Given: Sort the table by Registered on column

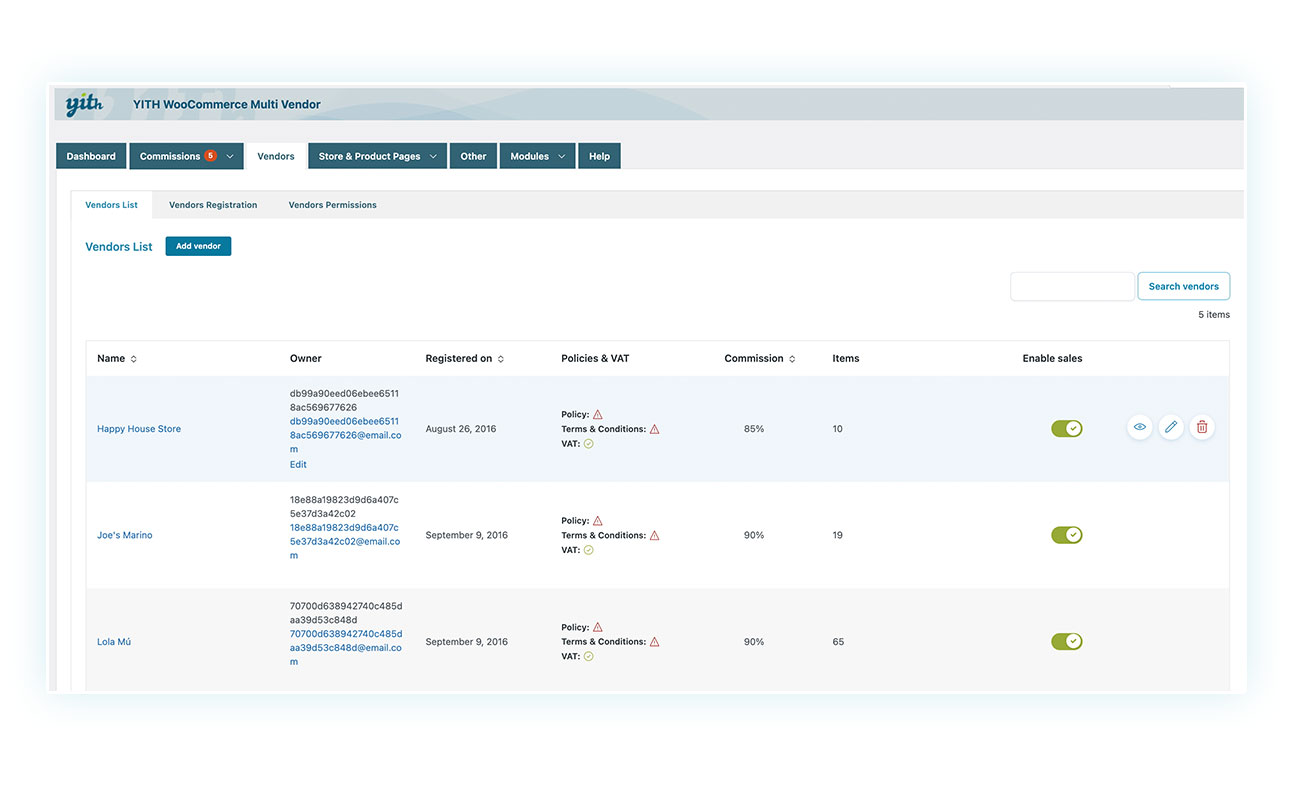Looking at the screenshot, I should tap(464, 358).
